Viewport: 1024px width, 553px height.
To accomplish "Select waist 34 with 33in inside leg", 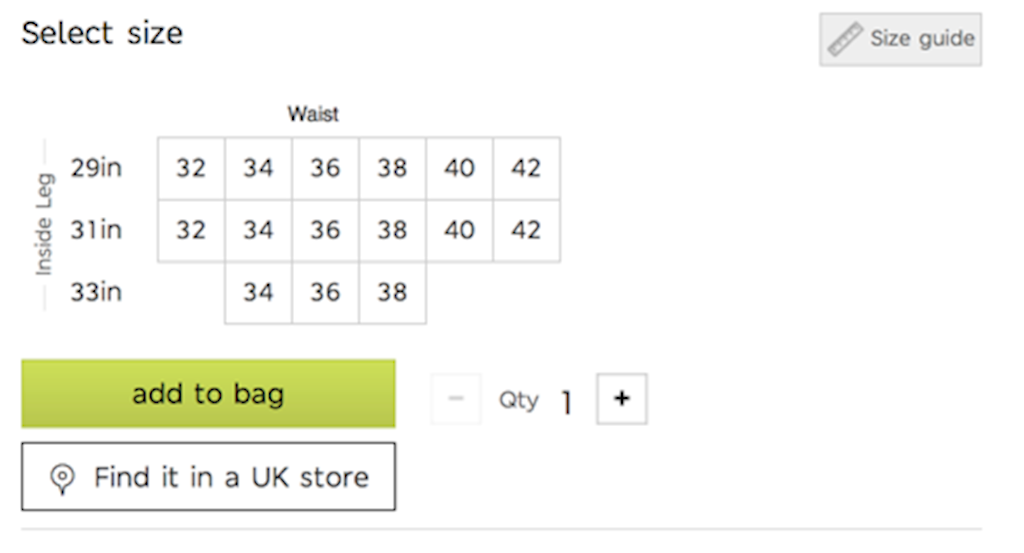I will 259,292.
